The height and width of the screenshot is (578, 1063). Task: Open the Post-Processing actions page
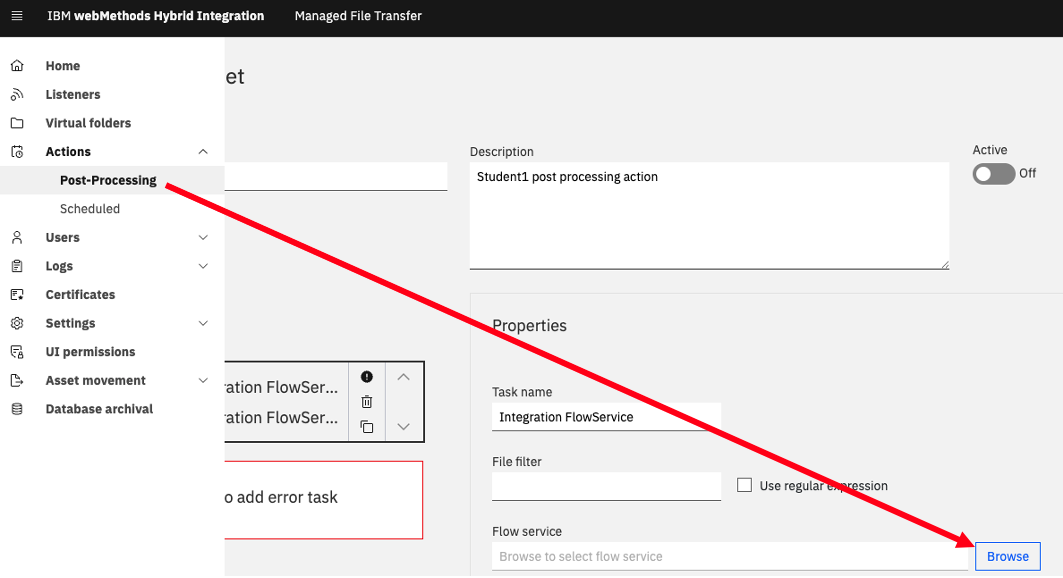tap(108, 180)
